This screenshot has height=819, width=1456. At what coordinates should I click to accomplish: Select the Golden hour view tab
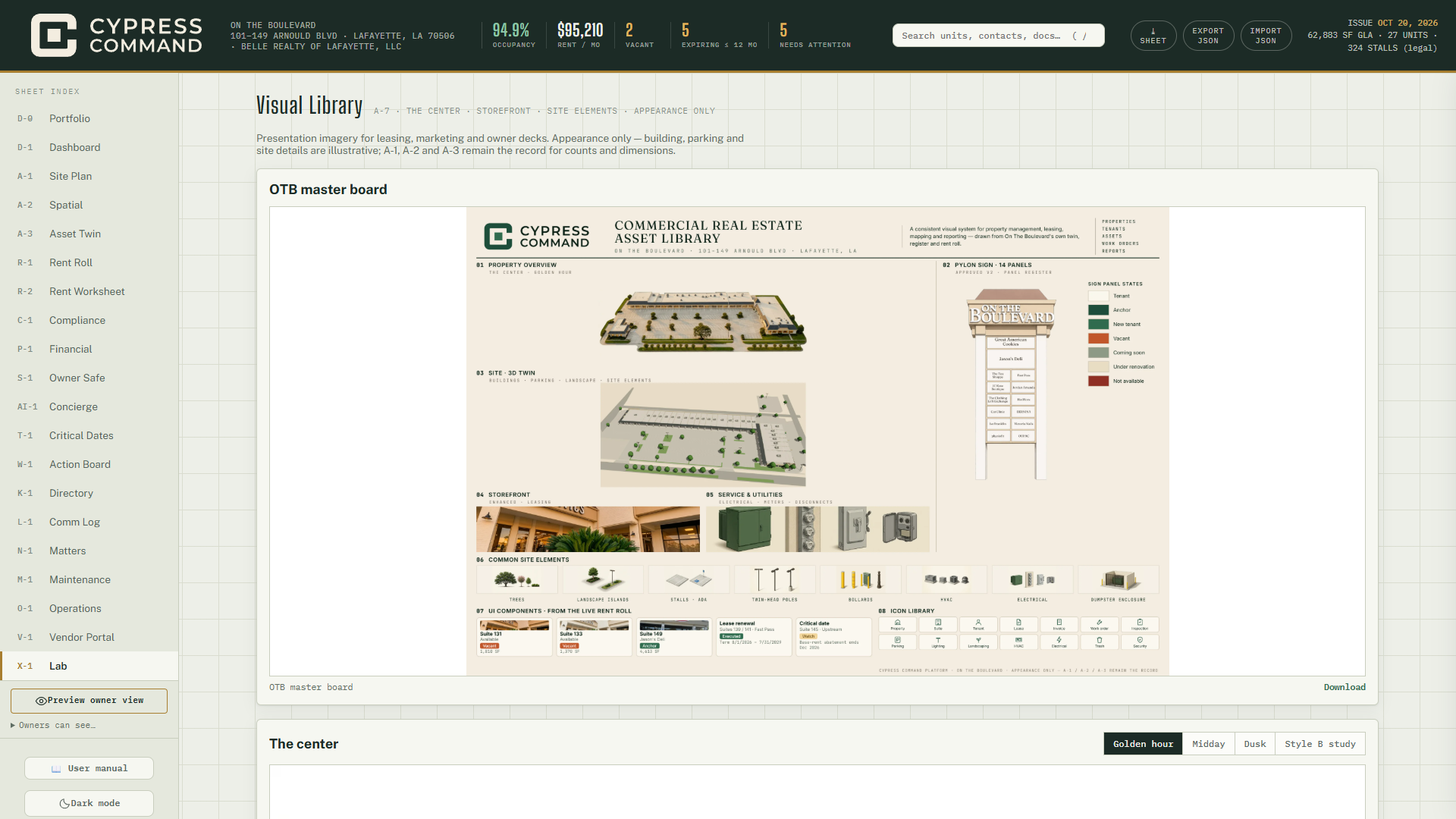pyautogui.click(x=1143, y=744)
